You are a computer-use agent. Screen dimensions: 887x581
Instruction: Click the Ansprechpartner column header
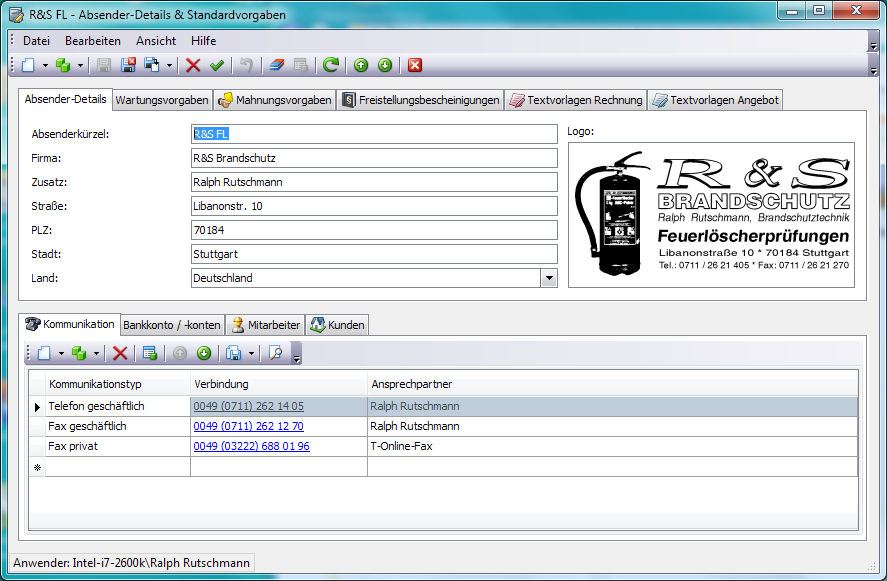(x=613, y=384)
